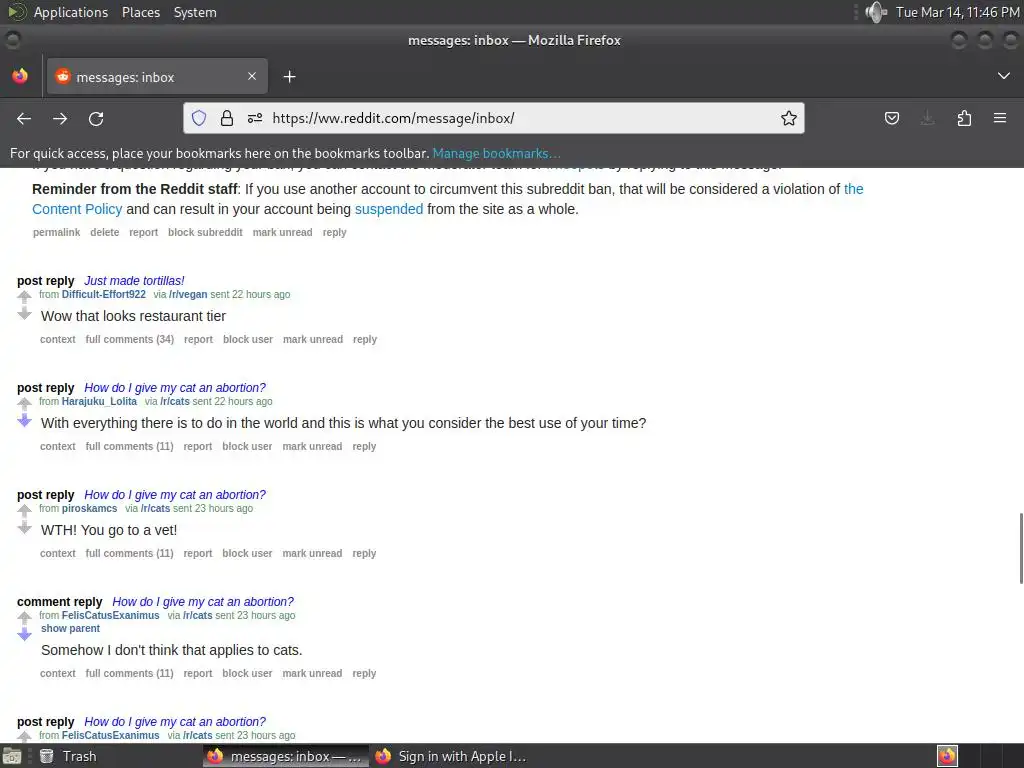Upvote FelisCatusExanimus's comment reply
Screen dimensions: 1024x768
point(24,618)
